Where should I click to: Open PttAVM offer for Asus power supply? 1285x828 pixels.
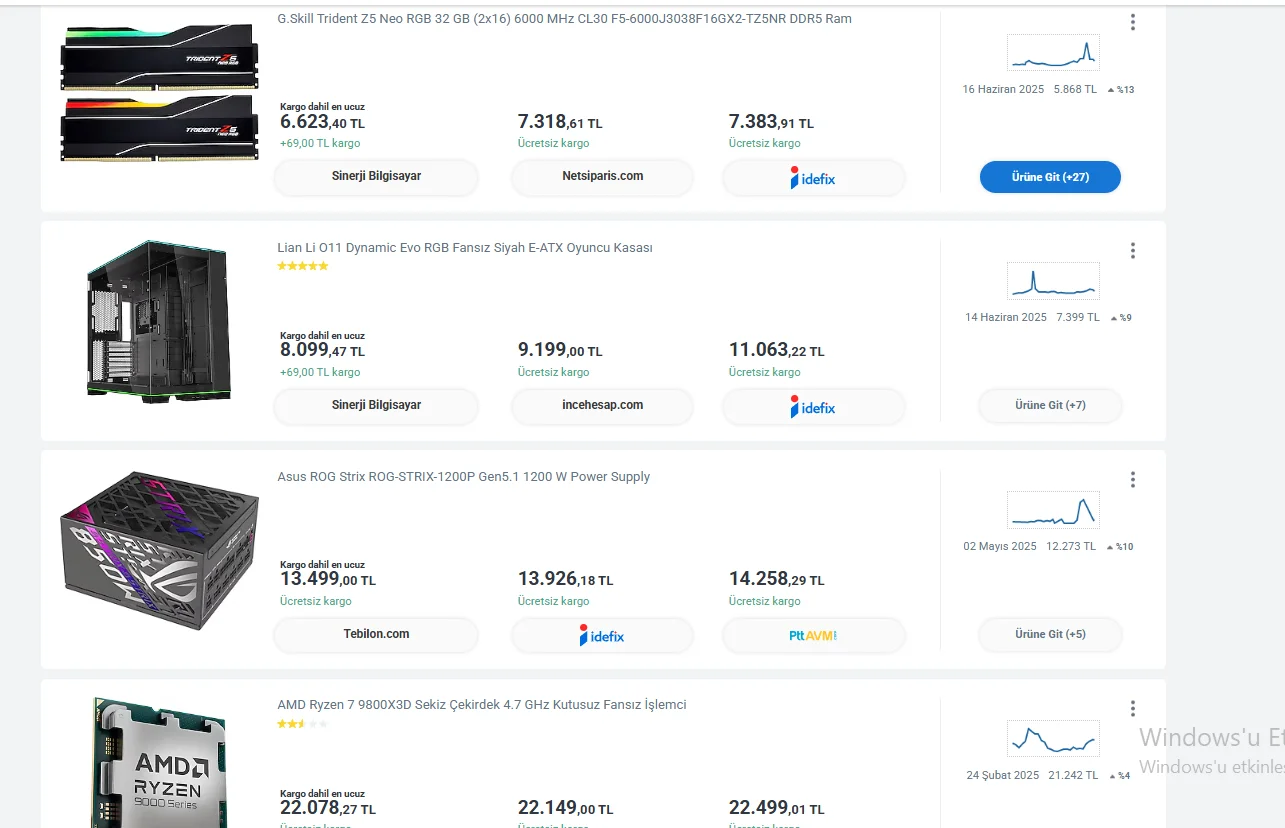(x=813, y=635)
